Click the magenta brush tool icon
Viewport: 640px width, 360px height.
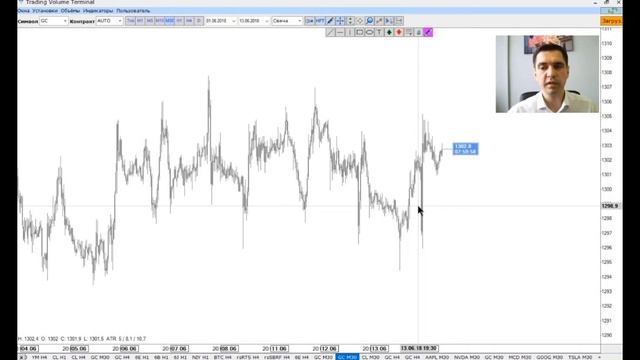428,32
